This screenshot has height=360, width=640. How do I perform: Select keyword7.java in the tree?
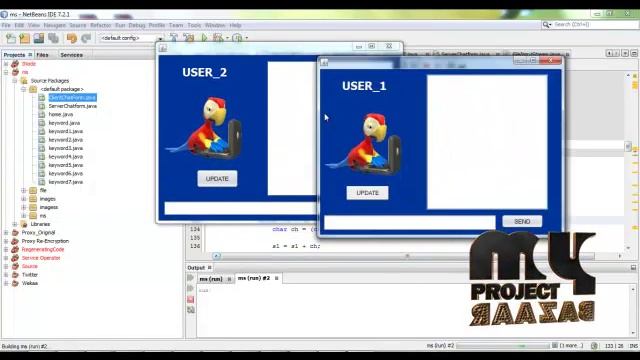(66, 182)
